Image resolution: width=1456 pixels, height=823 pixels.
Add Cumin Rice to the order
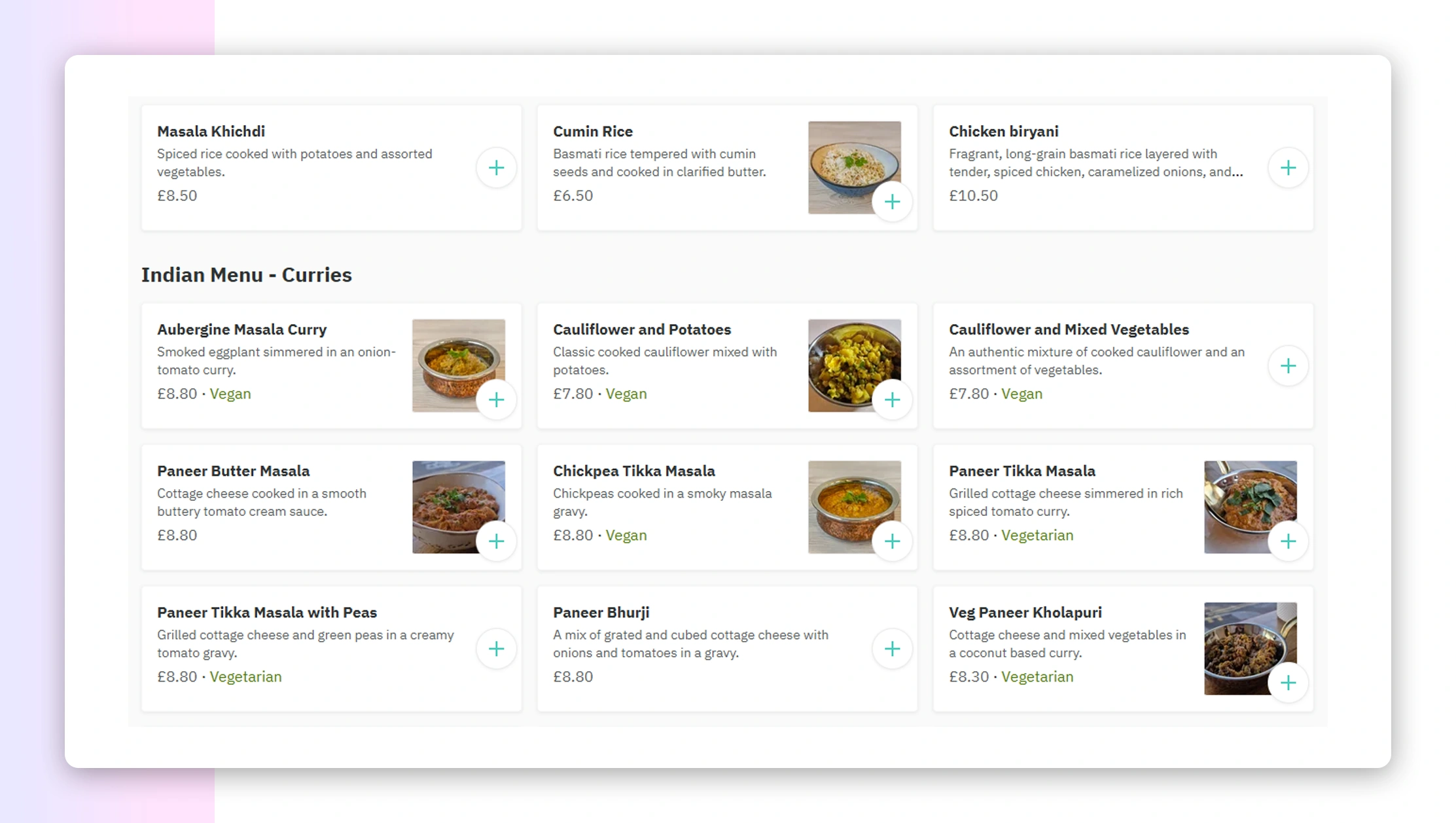[892, 202]
